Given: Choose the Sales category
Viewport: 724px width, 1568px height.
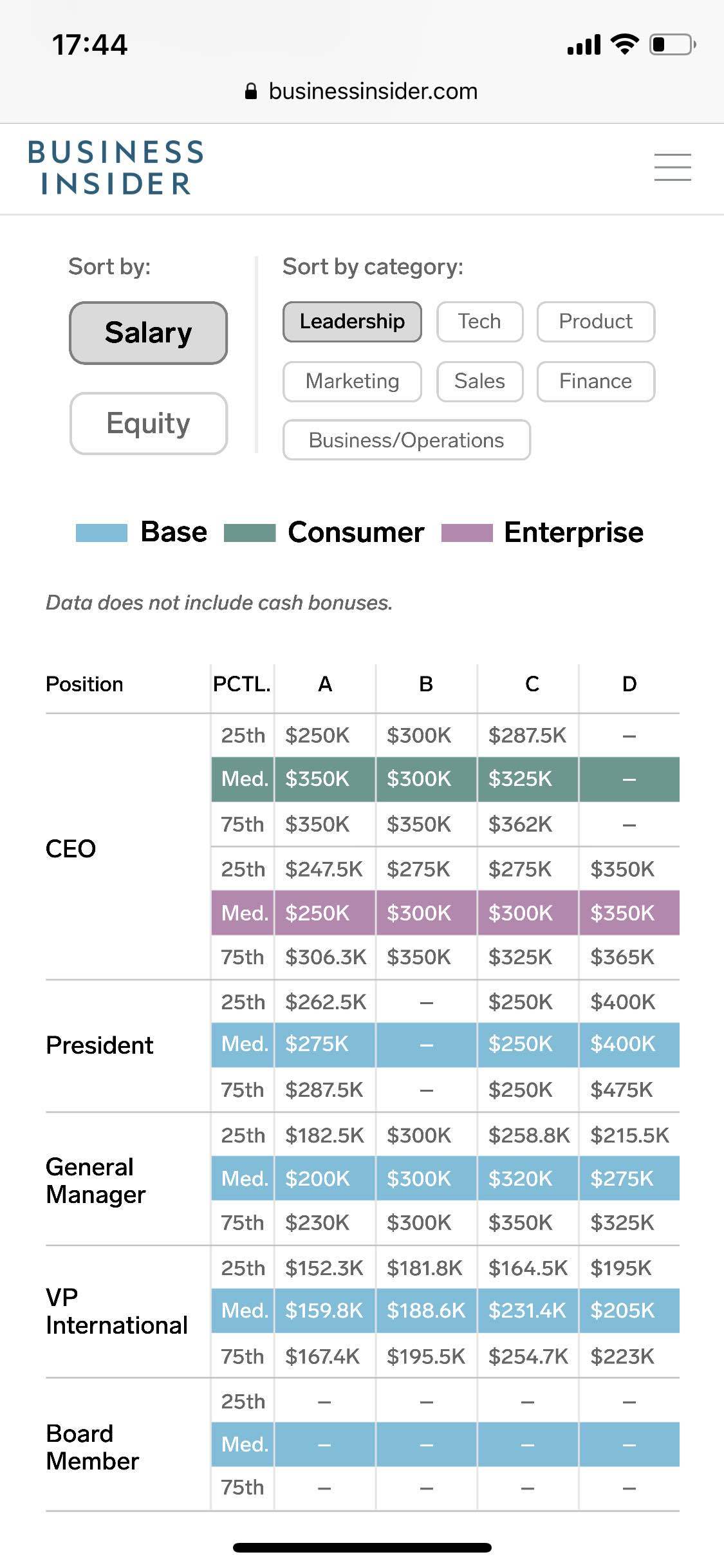Looking at the screenshot, I should click(x=479, y=381).
